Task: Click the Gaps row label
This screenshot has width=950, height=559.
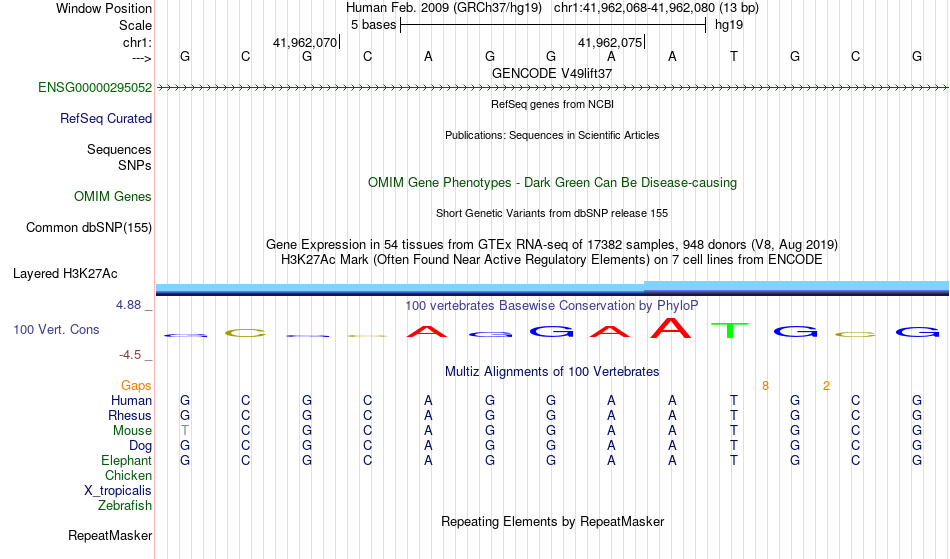Action: (136, 386)
